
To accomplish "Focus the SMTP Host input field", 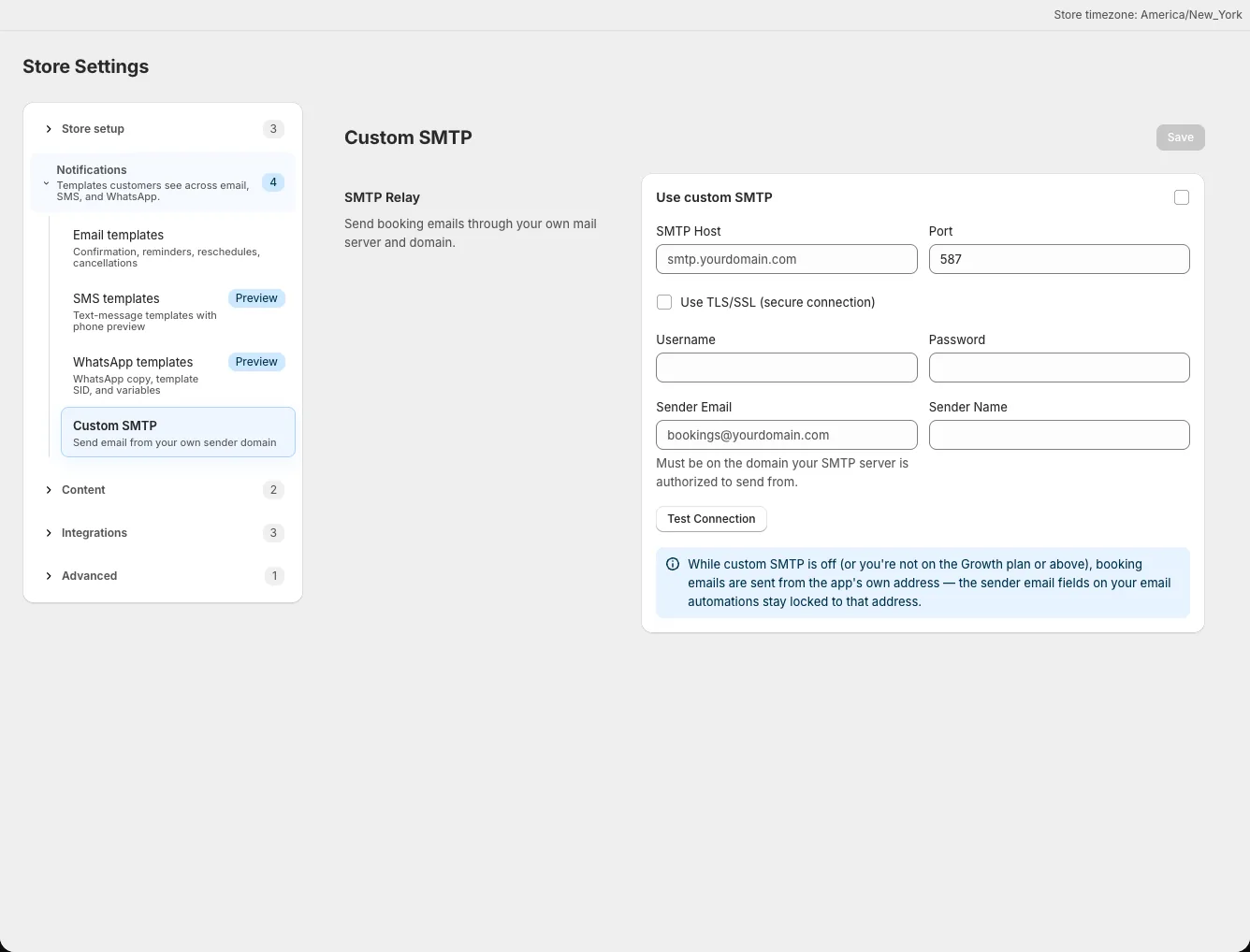I will pyautogui.click(x=787, y=259).
